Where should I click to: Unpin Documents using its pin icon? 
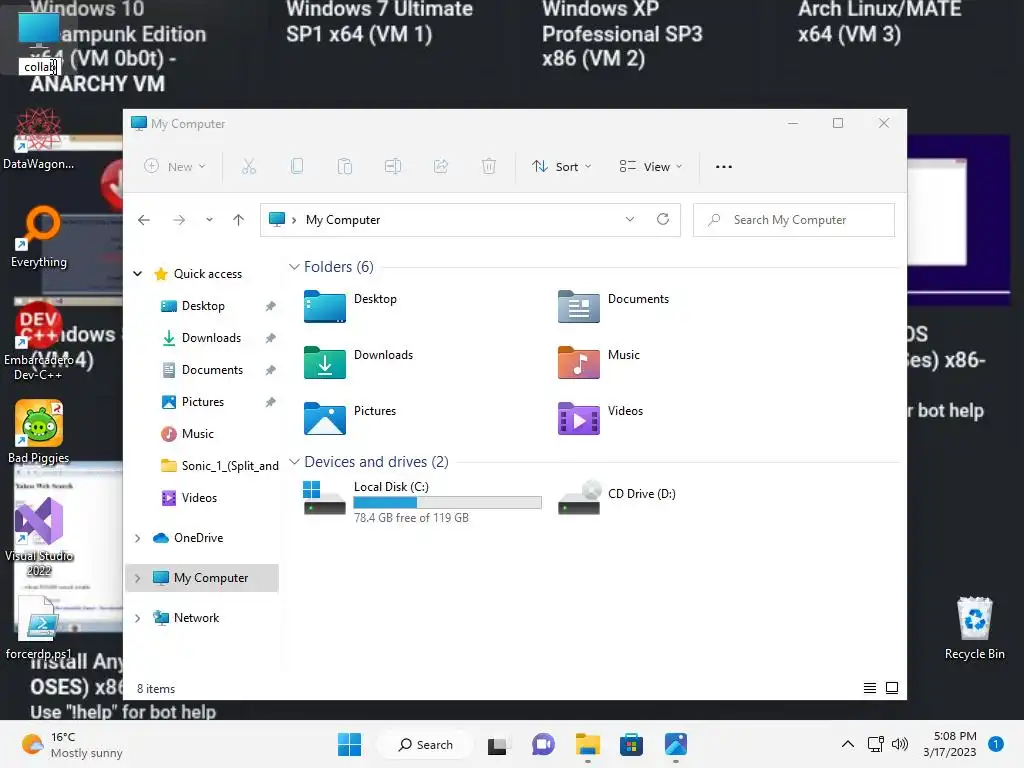point(270,370)
